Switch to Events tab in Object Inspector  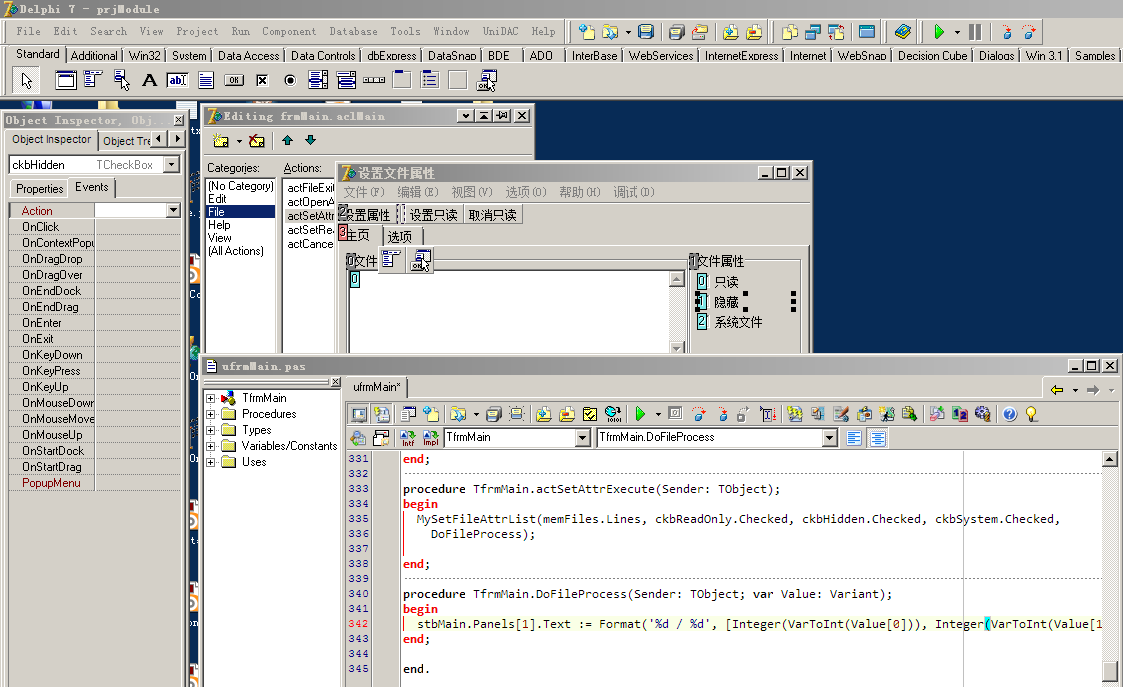pos(92,188)
